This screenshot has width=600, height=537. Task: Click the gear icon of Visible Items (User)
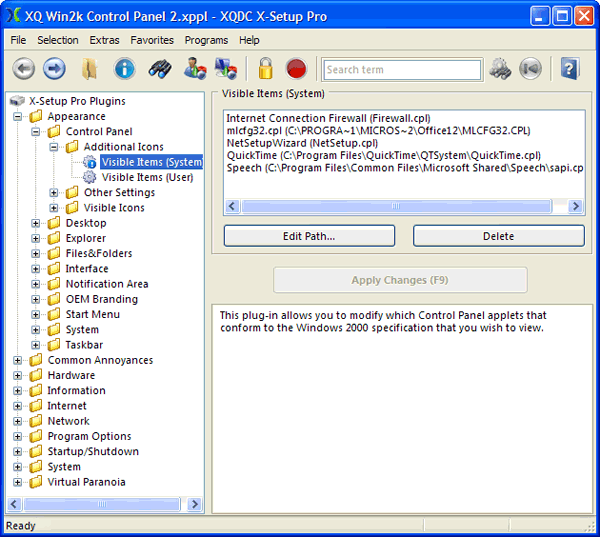pos(90,177)
